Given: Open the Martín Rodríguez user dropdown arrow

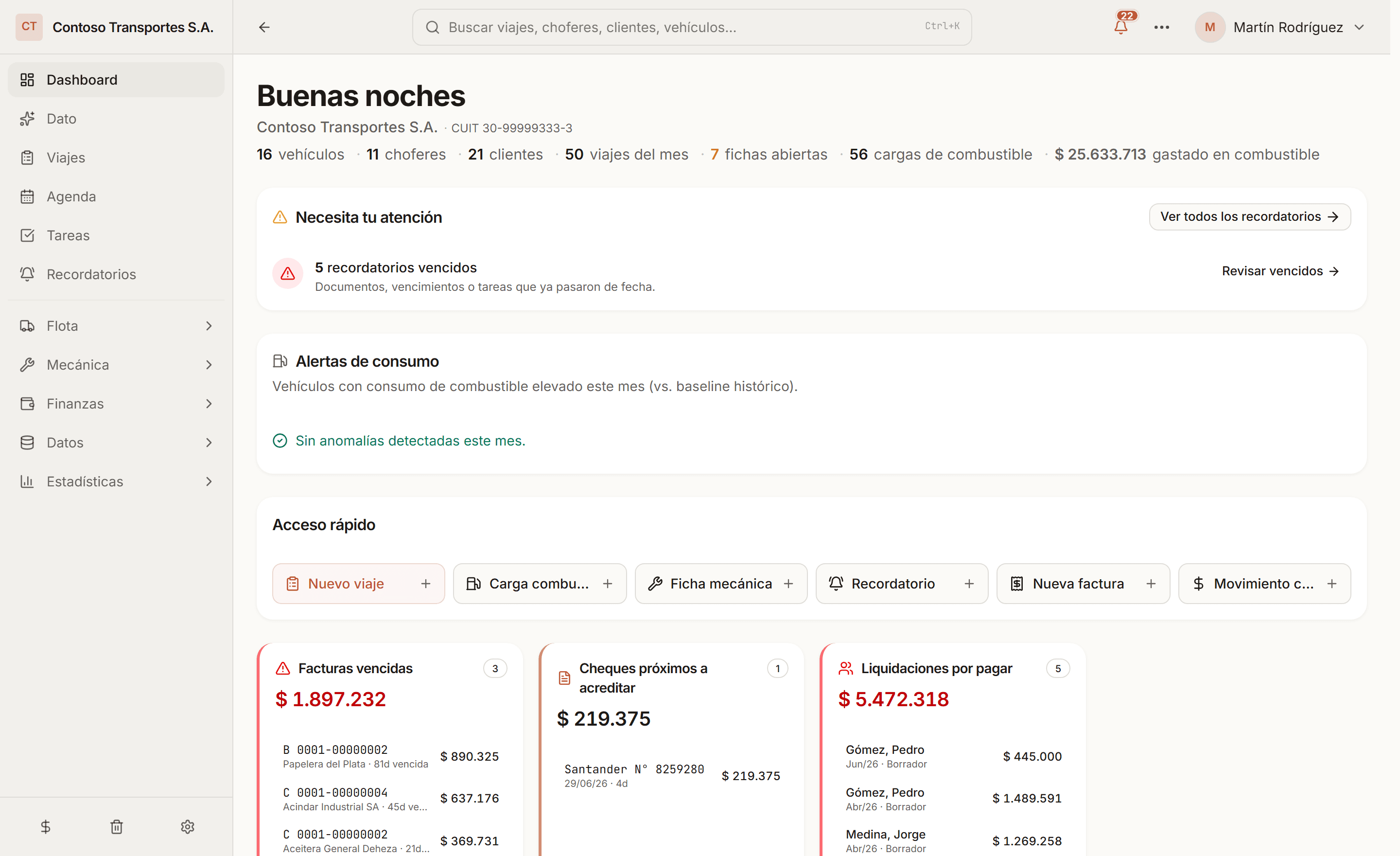Looking at the screenshot, I should (1359, 27).
